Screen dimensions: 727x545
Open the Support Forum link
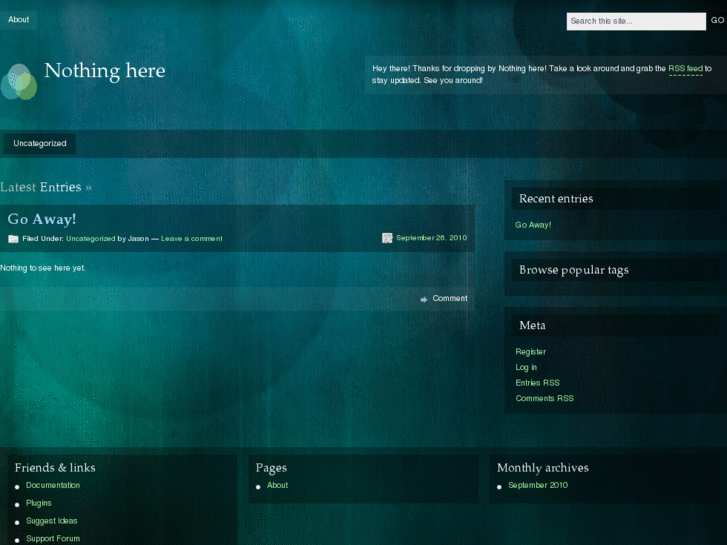tap(53, 539)
